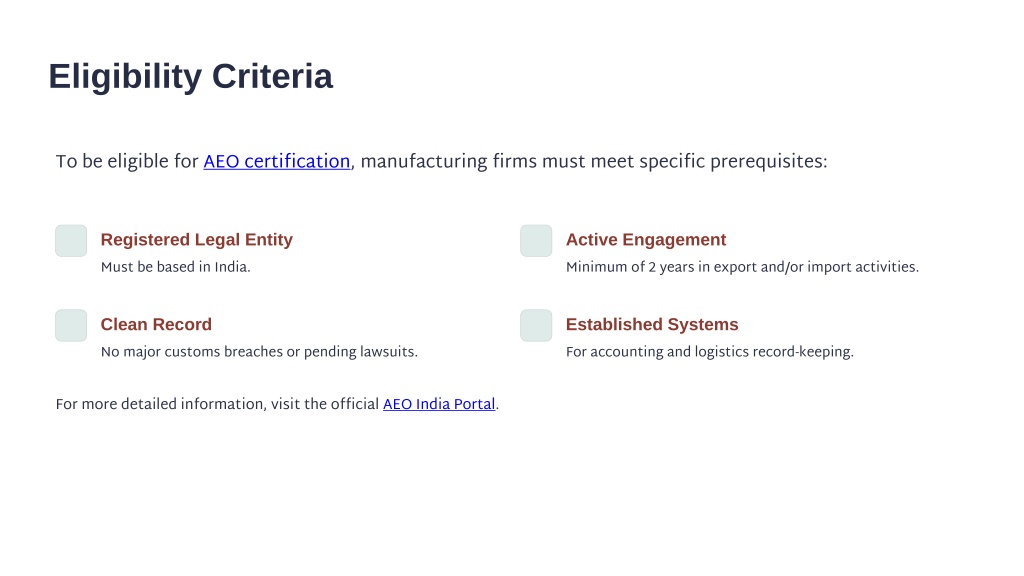
Task: Visit the AEO India Portal link
Action: pyautogui.click(x=439, y=404)
